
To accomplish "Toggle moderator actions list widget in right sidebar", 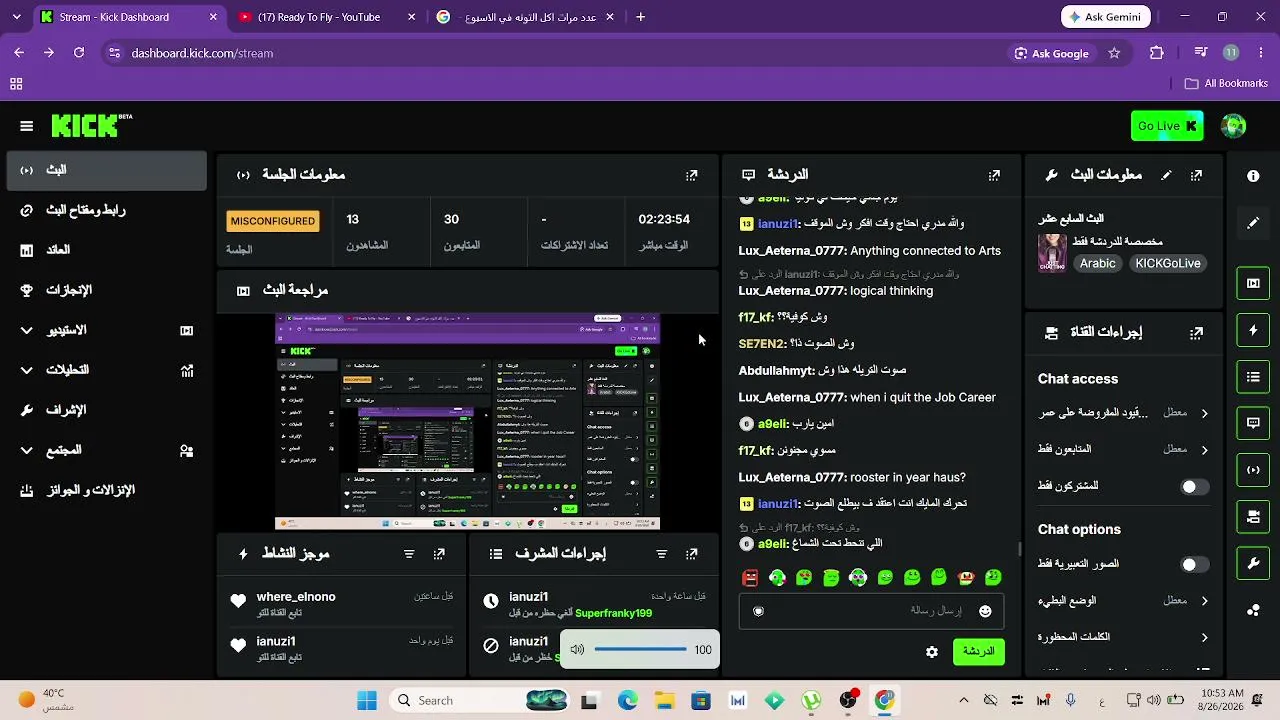I will [1253, 377].
